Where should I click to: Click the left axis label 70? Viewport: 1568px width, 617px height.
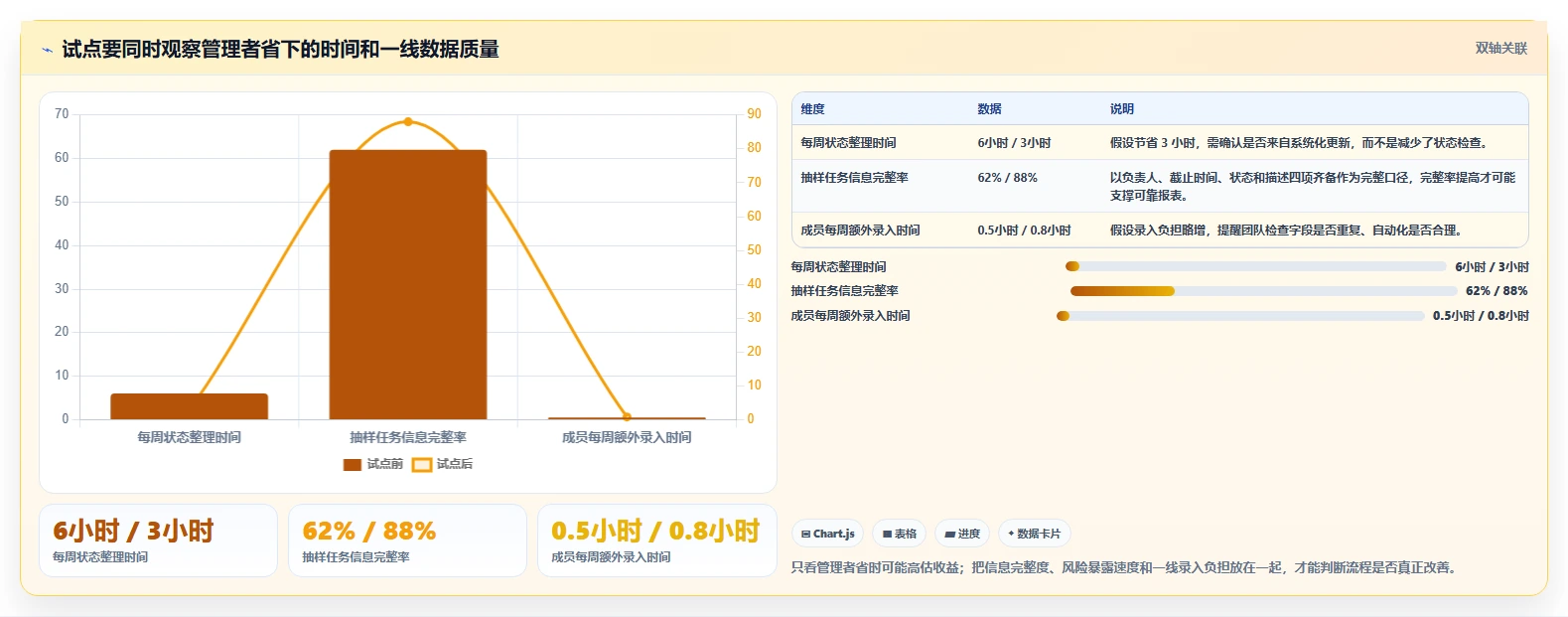pos(62,114)
